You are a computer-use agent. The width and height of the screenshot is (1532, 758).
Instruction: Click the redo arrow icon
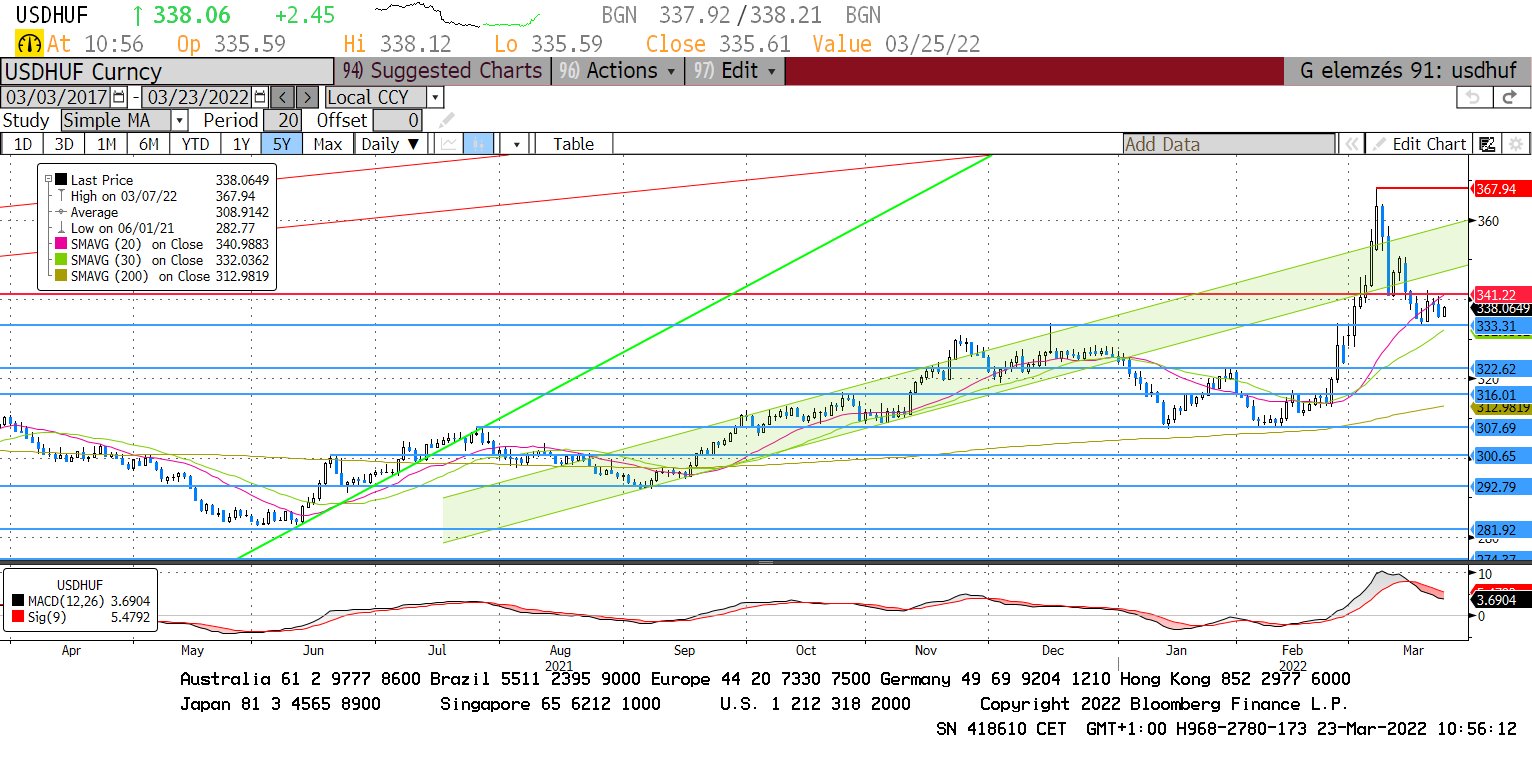[x=1512, y=97]
